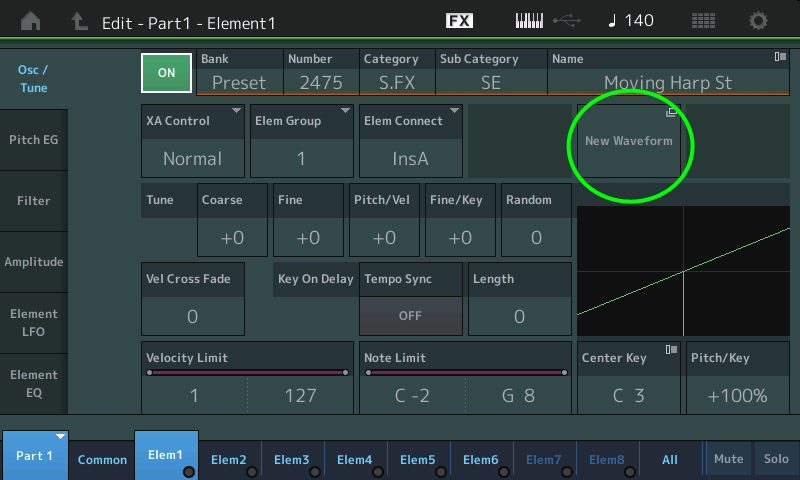Screen dimensions: 800x480
Task: Switch to the Amplitude tab
Action: (x=33, y=262)
